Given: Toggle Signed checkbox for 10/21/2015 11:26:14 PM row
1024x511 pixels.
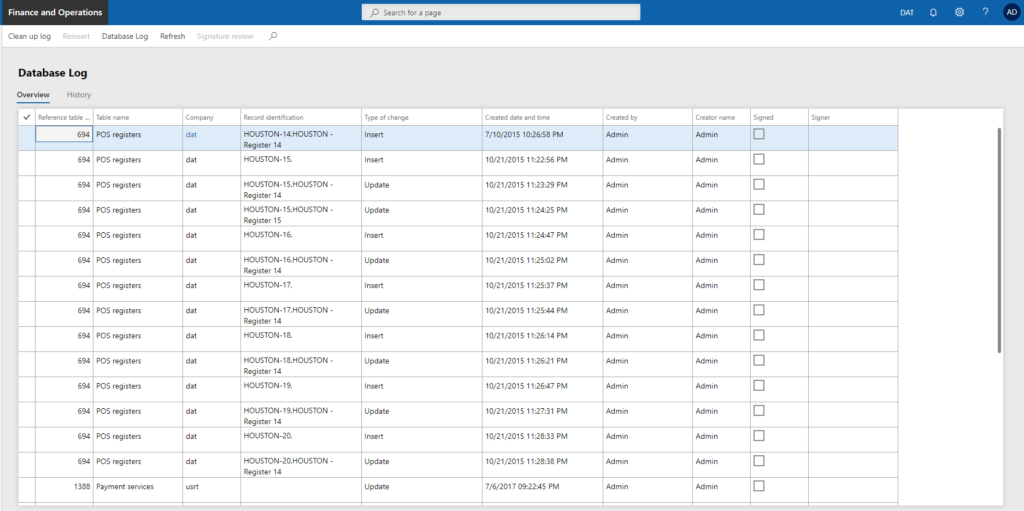Looking at the screenshot, I should tap(759, 335).
